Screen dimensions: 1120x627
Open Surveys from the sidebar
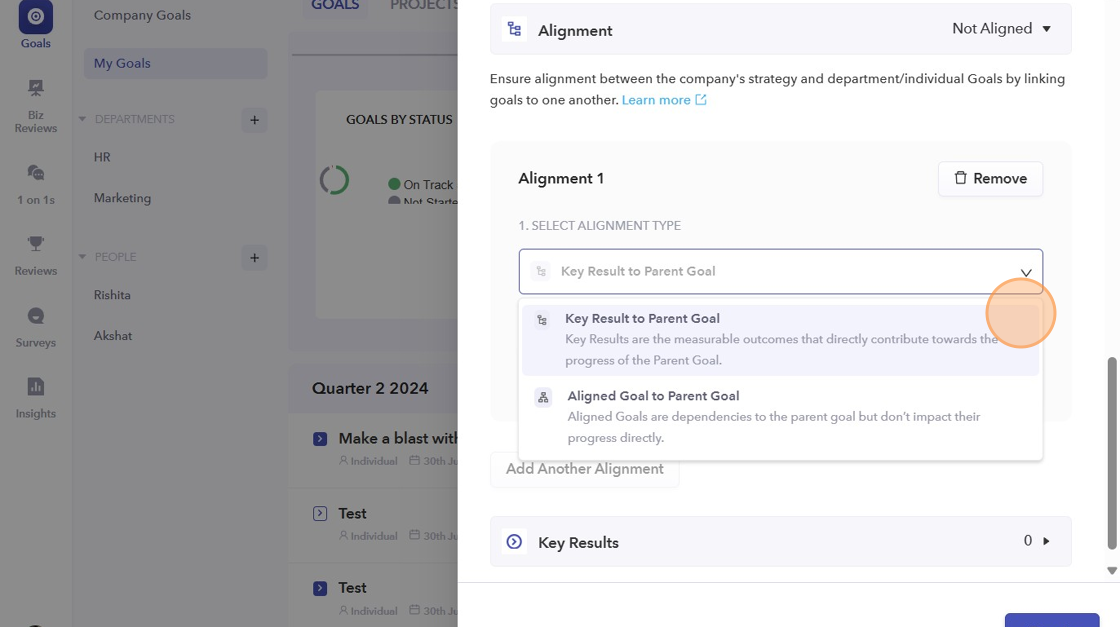pyautogui.click(x=36, y=326)
